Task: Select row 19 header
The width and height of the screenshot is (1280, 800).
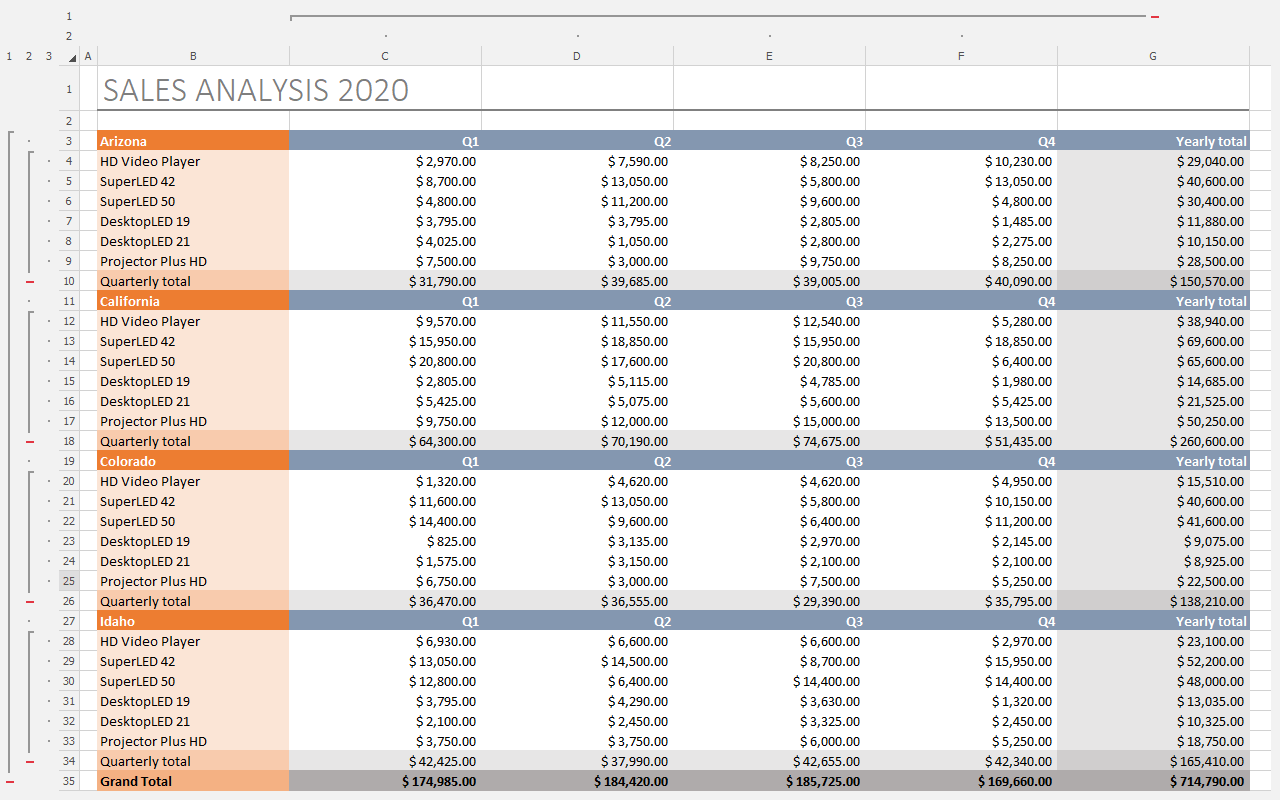Action: click(69, 461)
